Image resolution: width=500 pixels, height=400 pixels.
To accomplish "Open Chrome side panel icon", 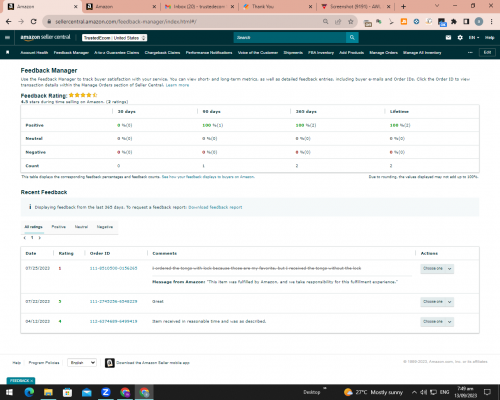I will coord(466,22).
